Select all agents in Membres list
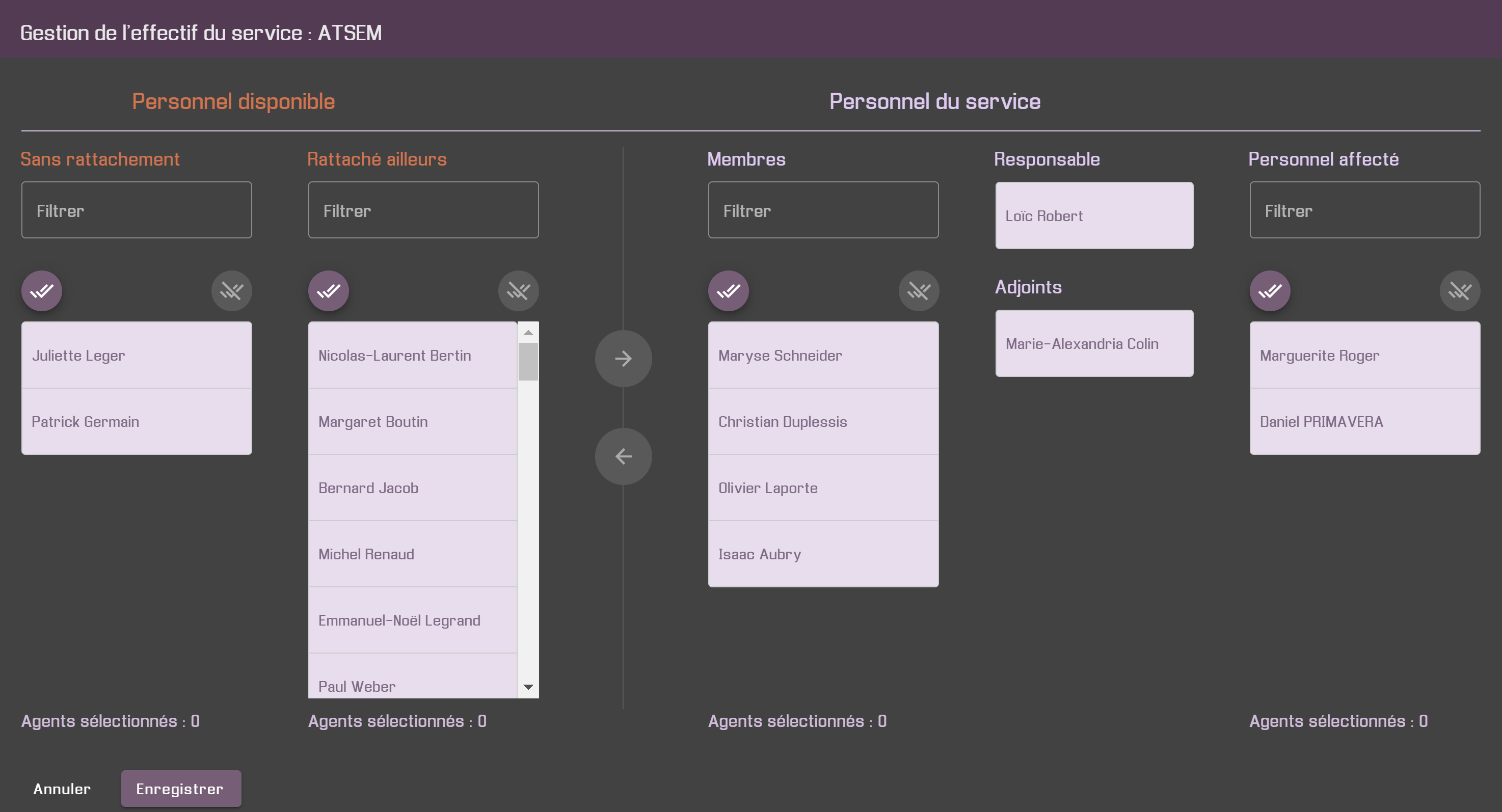1502x812 pixels. point(729,290)
